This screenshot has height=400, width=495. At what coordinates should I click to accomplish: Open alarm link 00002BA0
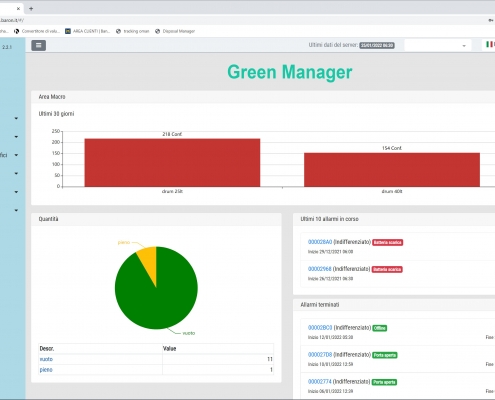pyautogui.click(x=320, y=242)
